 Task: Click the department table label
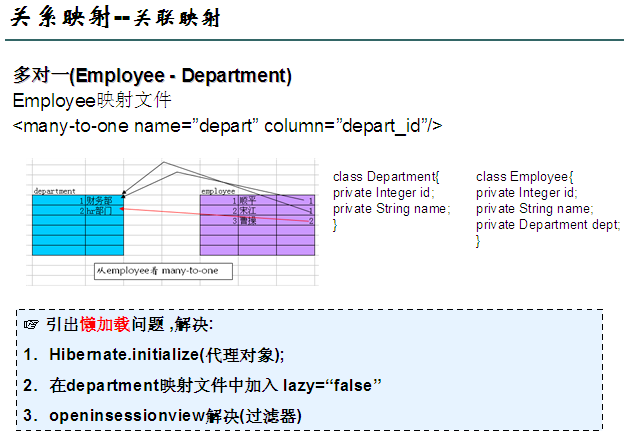[x=54, y=191]
